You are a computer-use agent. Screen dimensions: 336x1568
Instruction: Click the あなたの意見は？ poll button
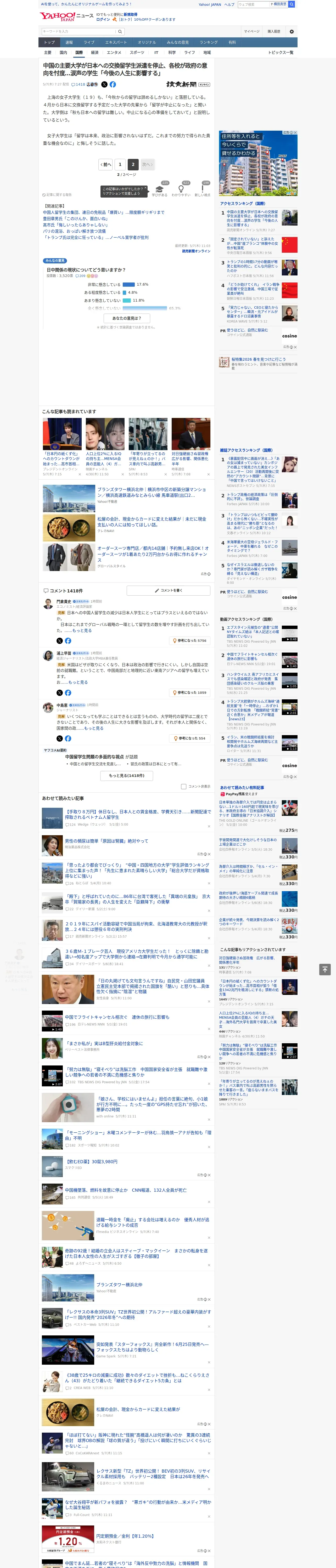[127, 318]
